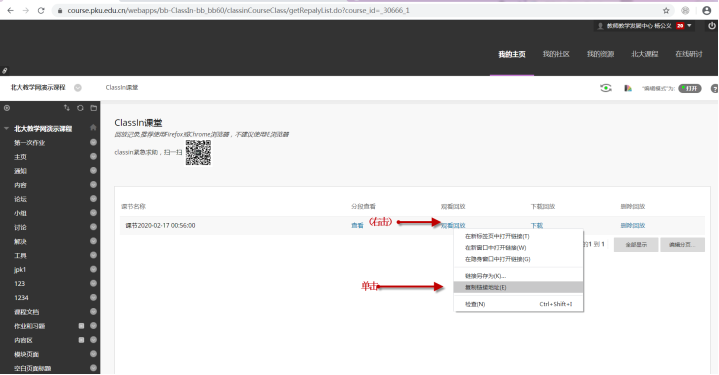This screenshot has width=719, height=375.
Task: Click the 分段查看 column header
Action: click(364, 207)
